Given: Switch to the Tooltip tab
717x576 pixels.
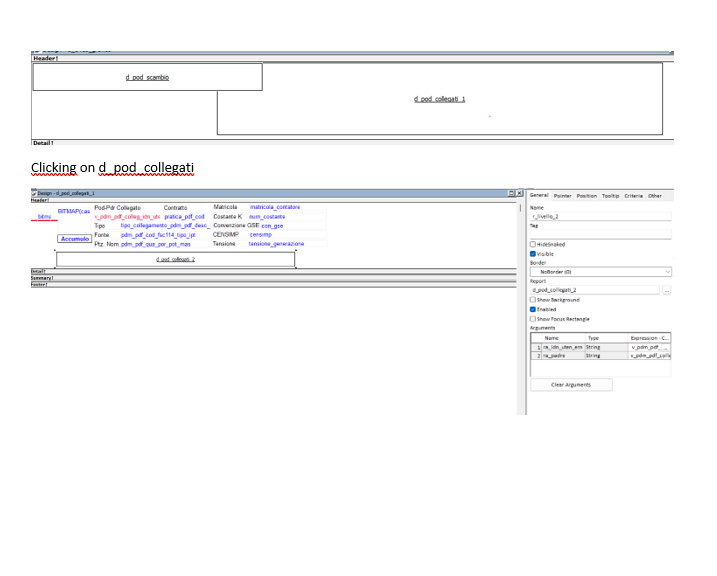Looking at the screenshot, I should [611, 196].
